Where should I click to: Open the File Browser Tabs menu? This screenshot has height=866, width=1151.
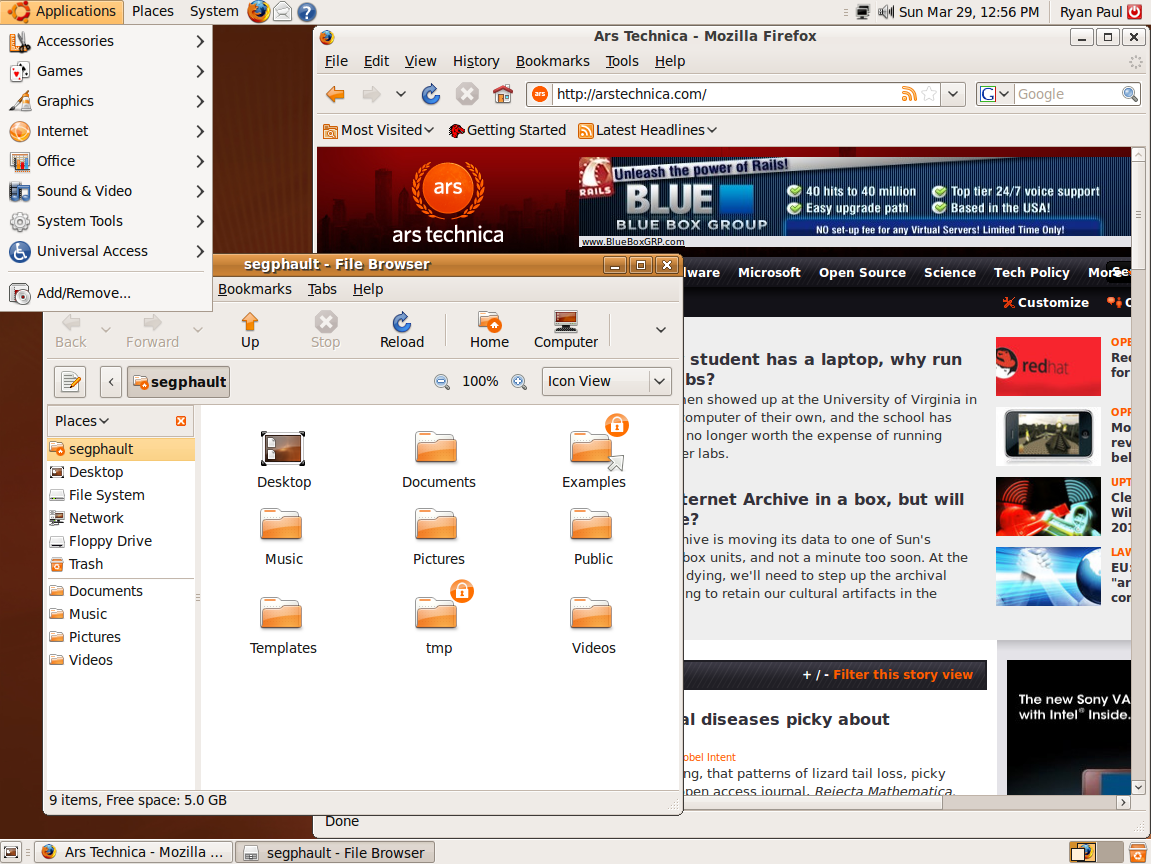point(322,290)
